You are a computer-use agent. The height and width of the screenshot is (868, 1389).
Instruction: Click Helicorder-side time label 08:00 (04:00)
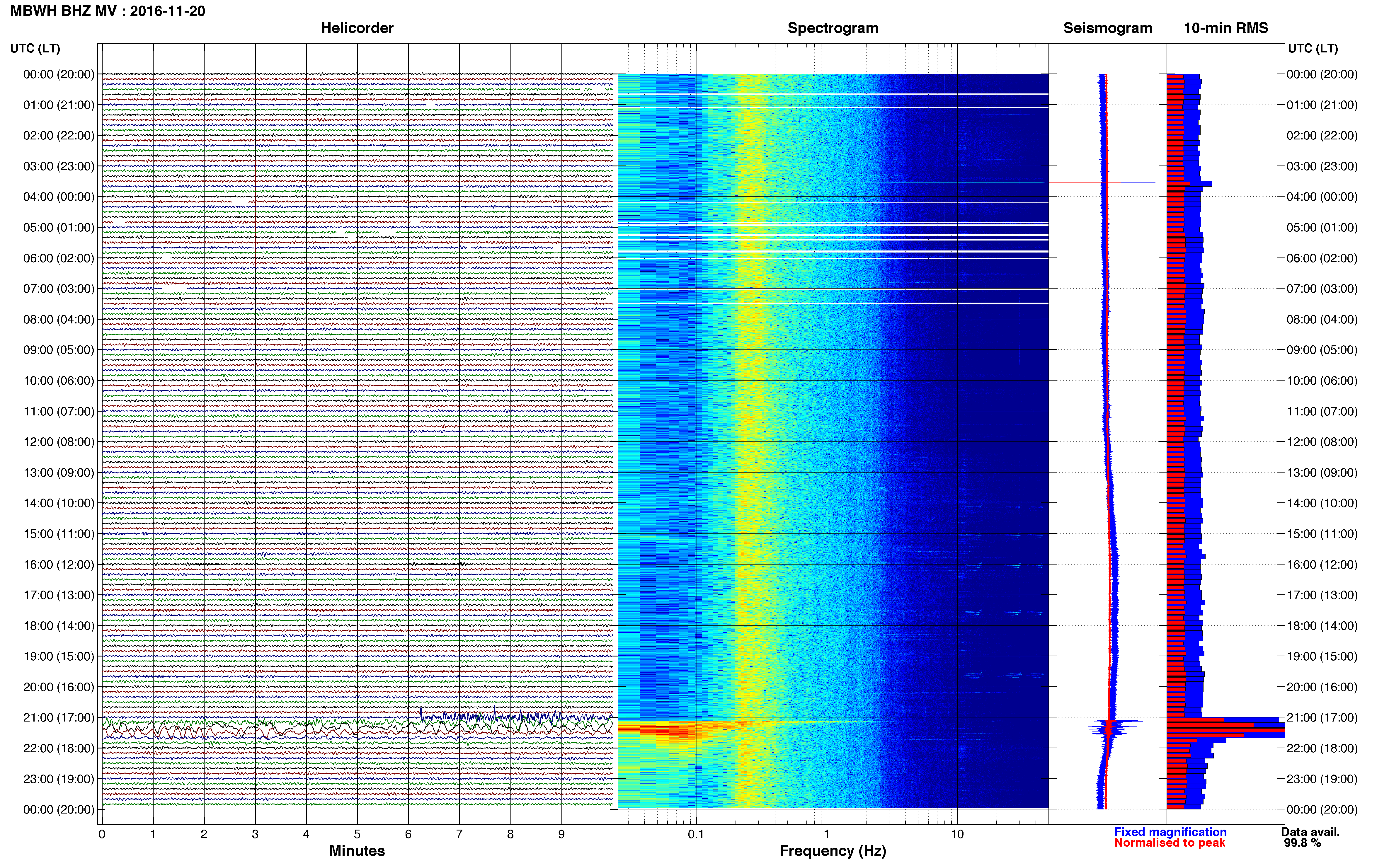click(59, 319)
